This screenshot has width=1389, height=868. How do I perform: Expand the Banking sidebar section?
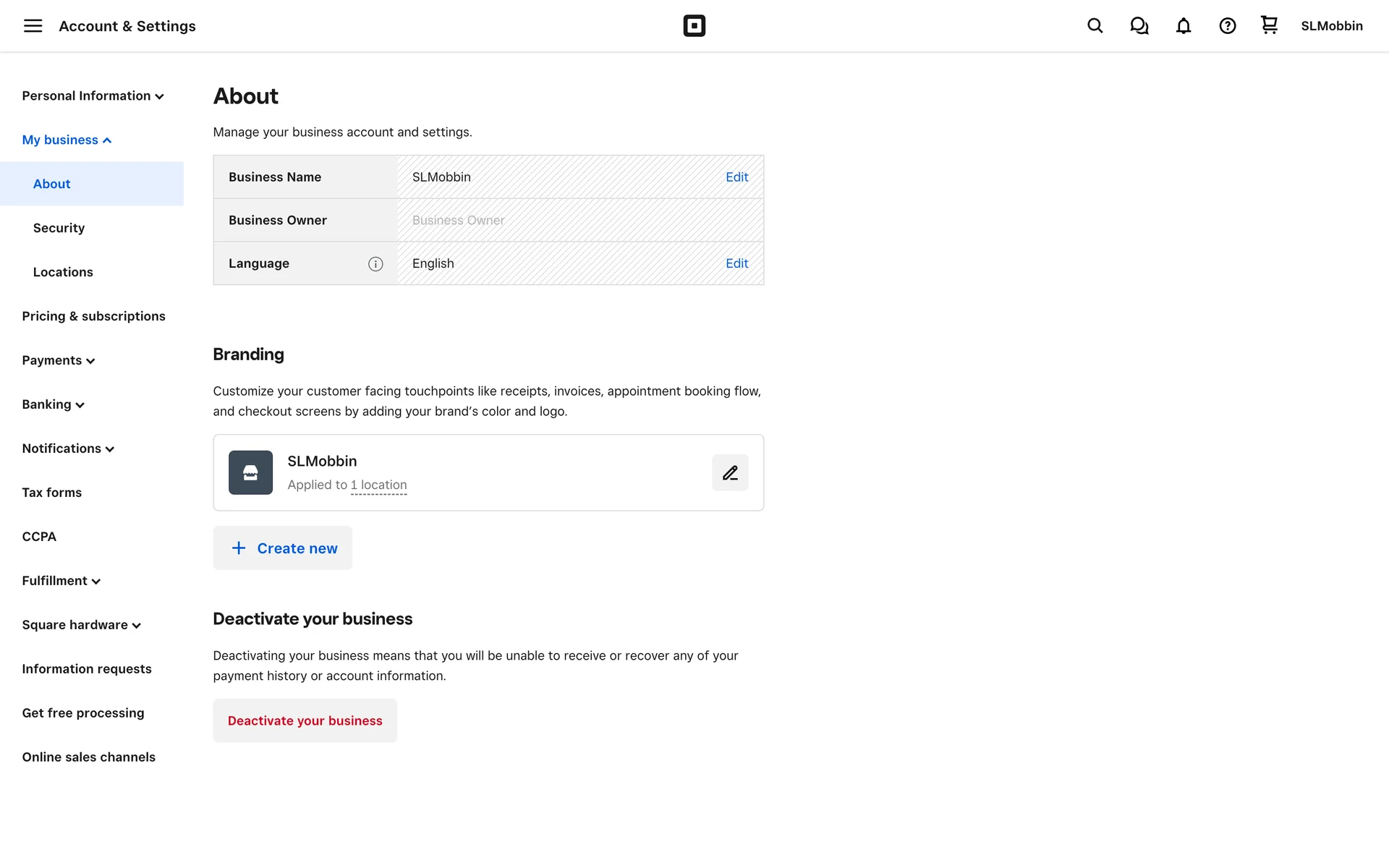point(53,404)
